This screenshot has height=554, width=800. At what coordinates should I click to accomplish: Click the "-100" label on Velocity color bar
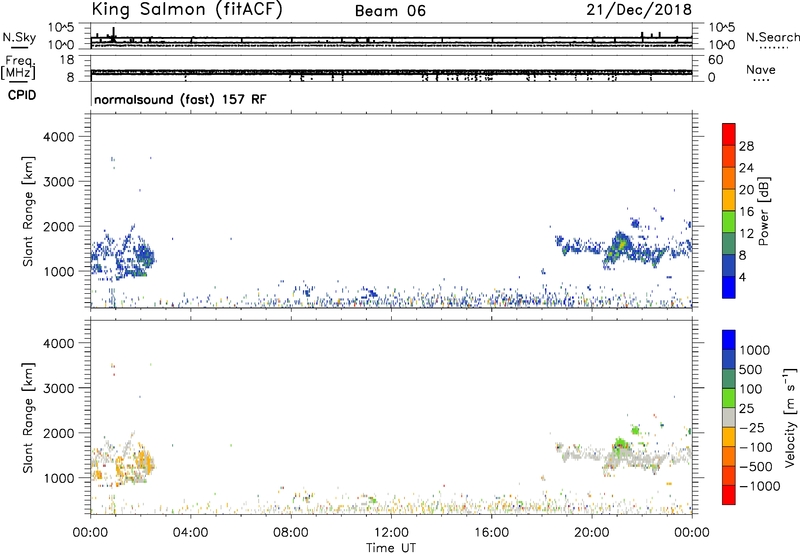756,447
